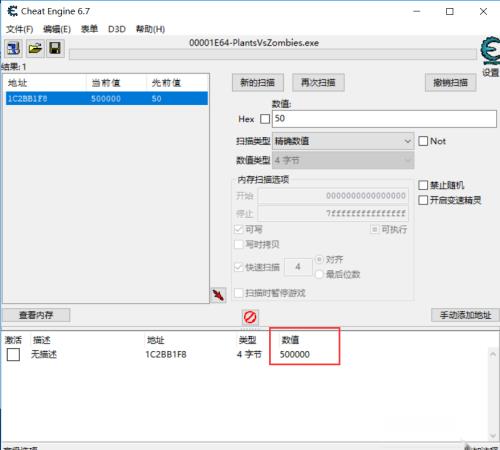The height and width of the screenshot is (450, 500).
Task: Open the process selector computer icon
Action: click(13, 49)
